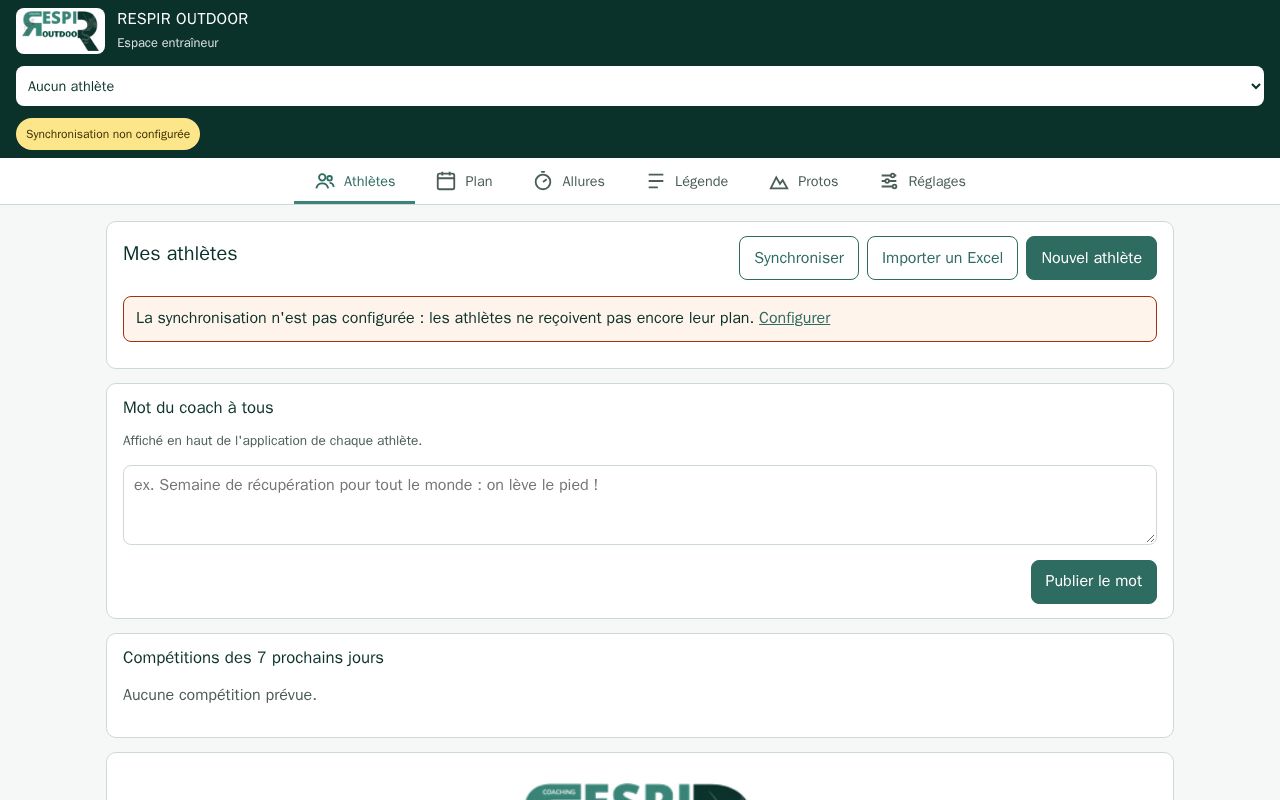Click the Allures stopwatch icon
Screen dimensions: 1280x800
tap(543, 181)
